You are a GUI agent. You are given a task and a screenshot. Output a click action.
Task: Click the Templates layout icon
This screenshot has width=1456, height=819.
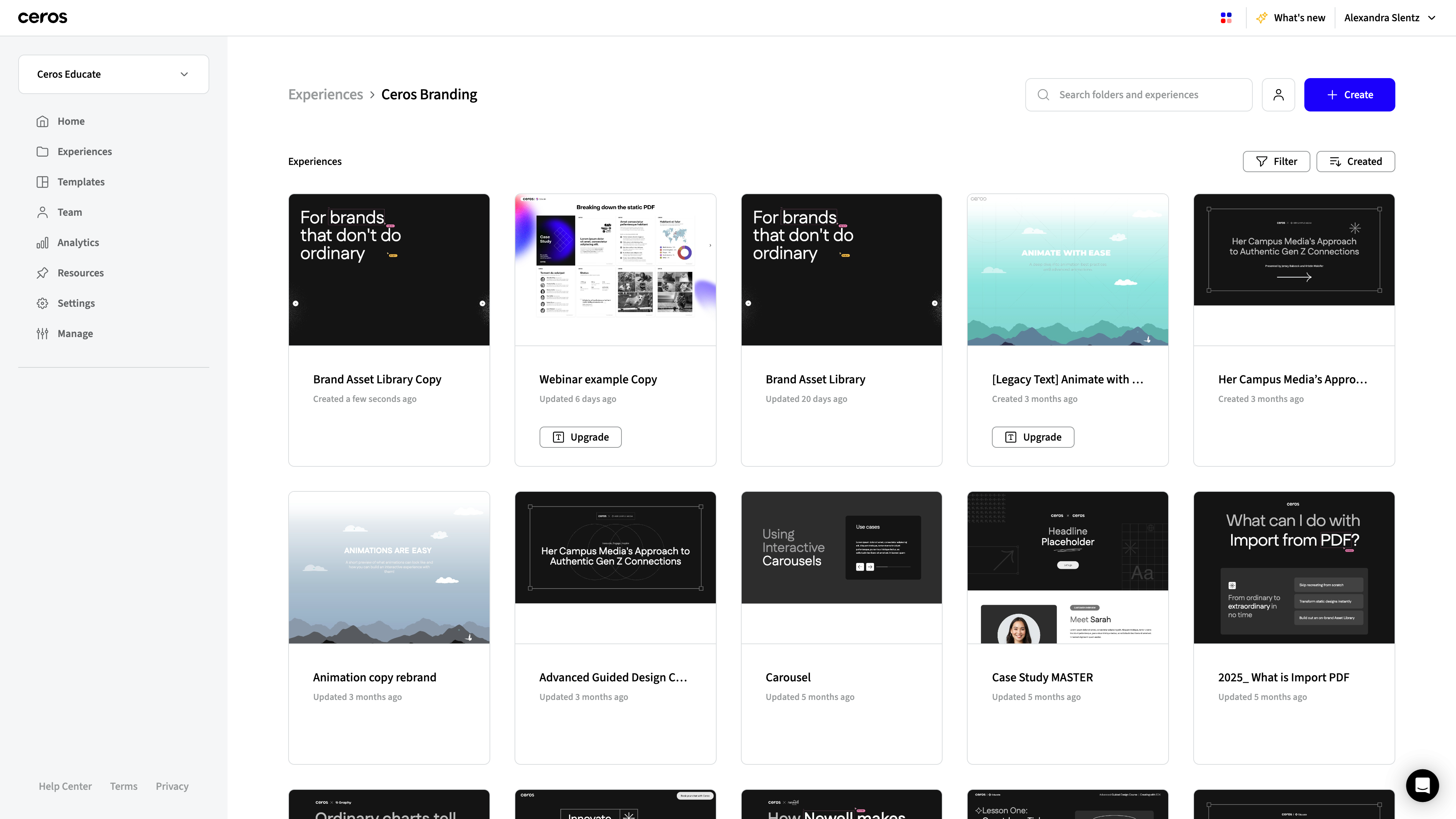pyautogui.click(x=42, y=182)
